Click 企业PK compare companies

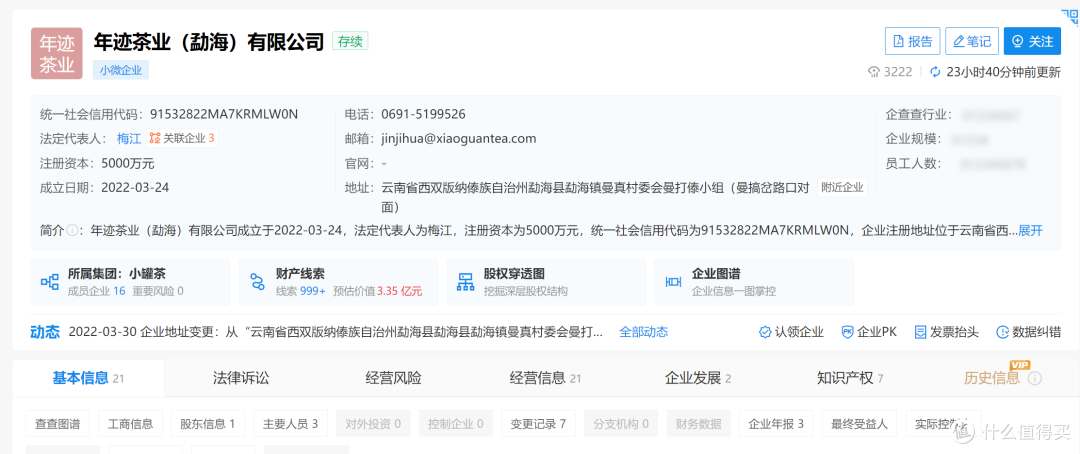point(869,332)
